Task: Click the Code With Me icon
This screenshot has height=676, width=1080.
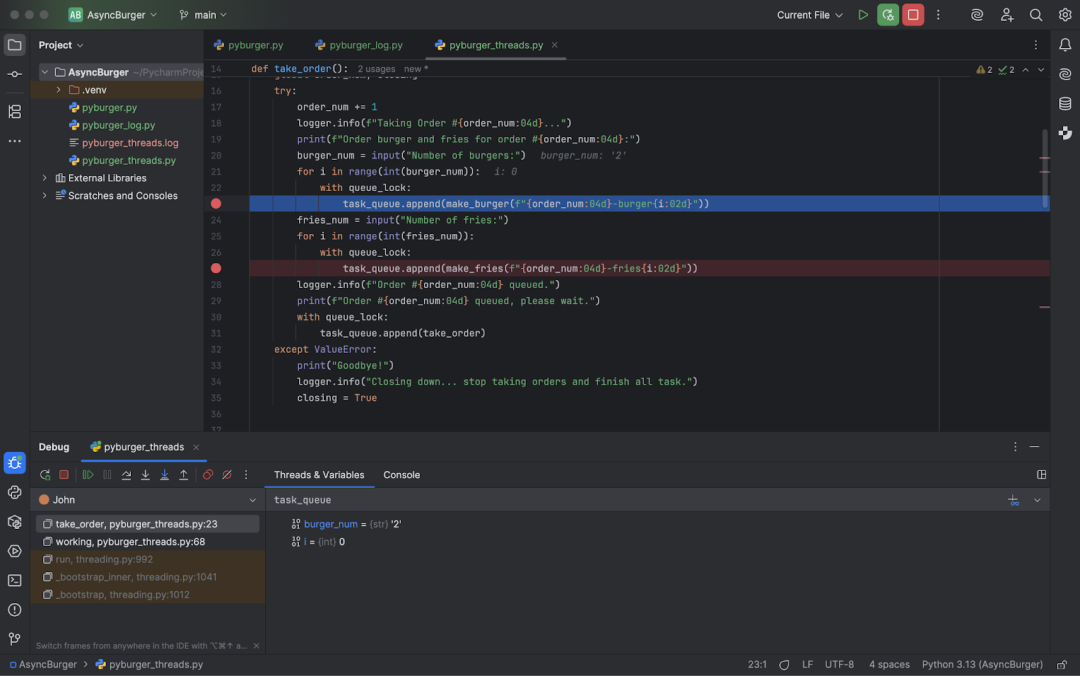Action: tap(1006, 14)
